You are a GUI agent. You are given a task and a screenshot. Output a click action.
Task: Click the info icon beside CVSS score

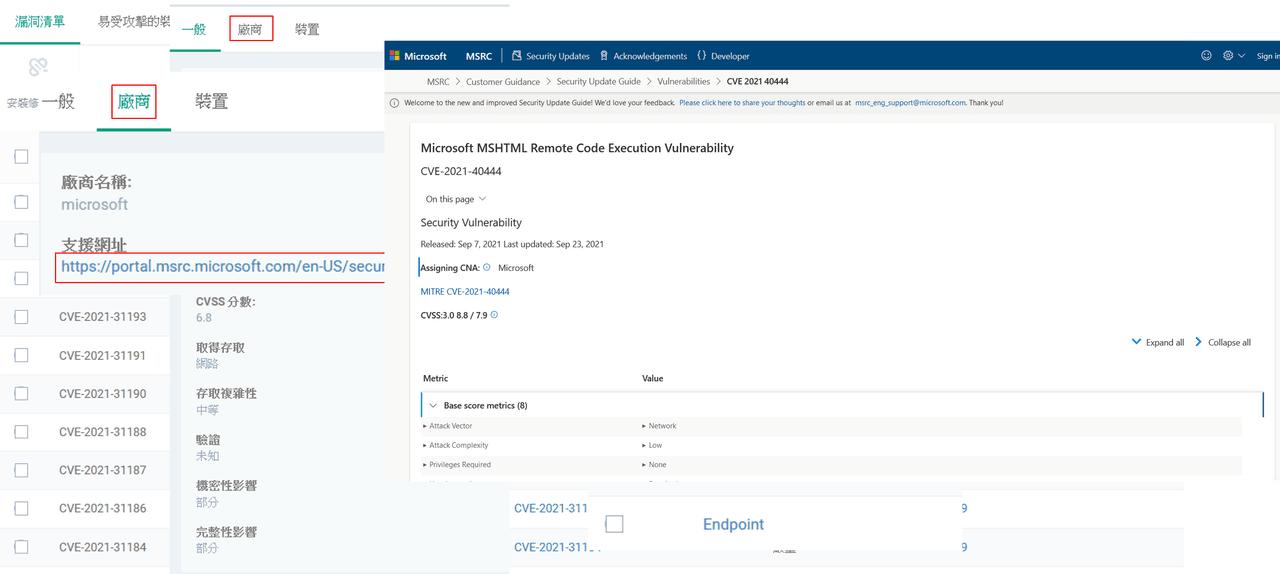494,315
